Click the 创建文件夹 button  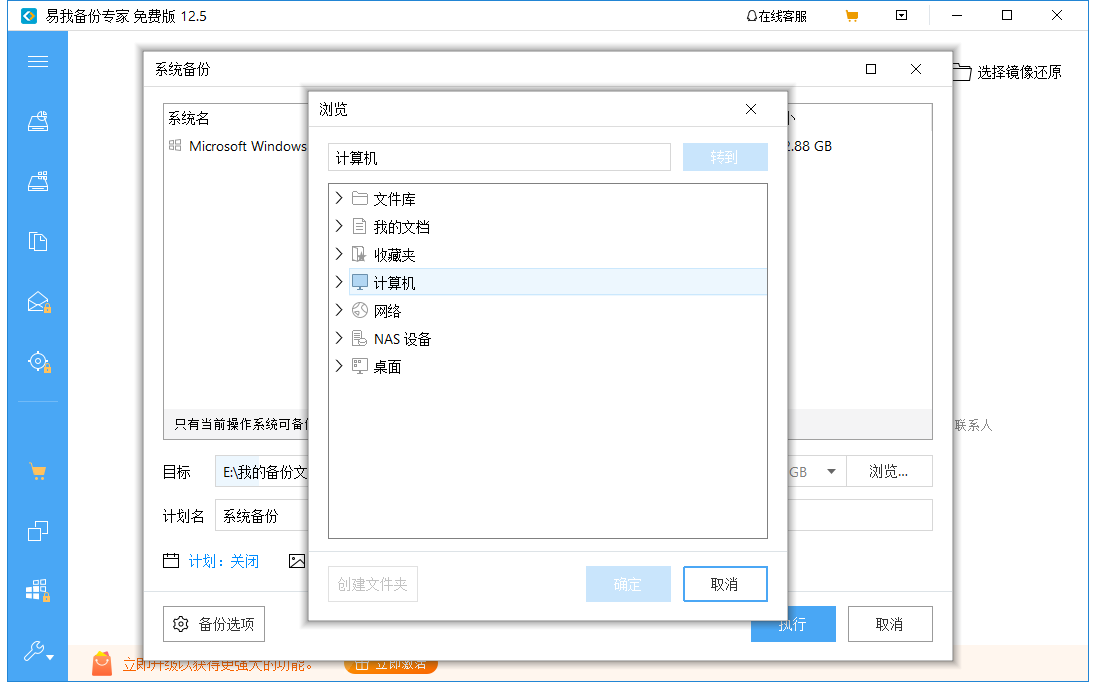[x=372, y=583]
